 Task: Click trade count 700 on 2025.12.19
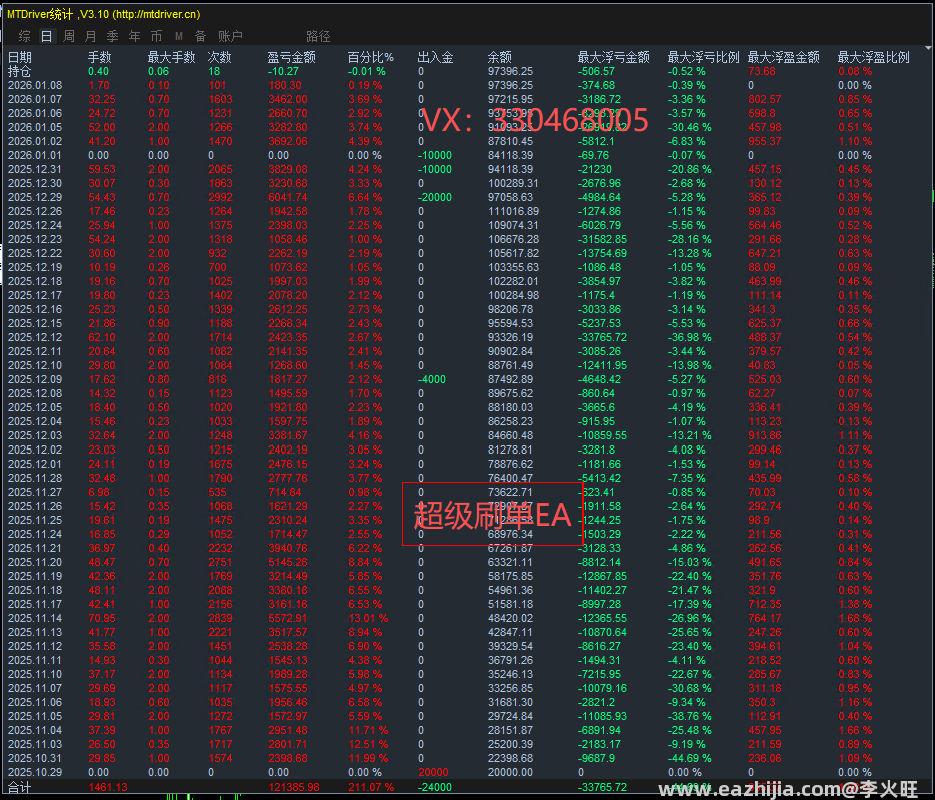click(218, 268)
